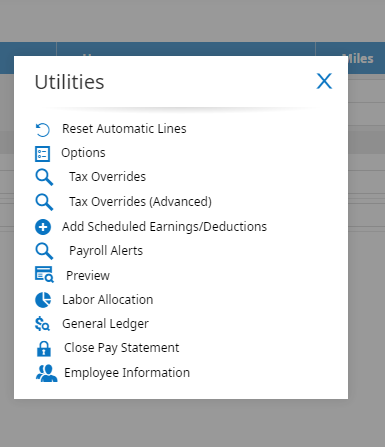The image size is (385, 447).
Task: Open Tax Overrides (Advanced) link
Action: [x=140, y=202]
